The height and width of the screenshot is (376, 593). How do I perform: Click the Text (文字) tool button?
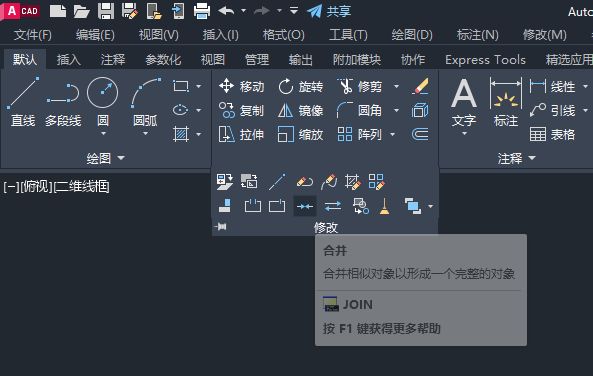pos(464,102)
